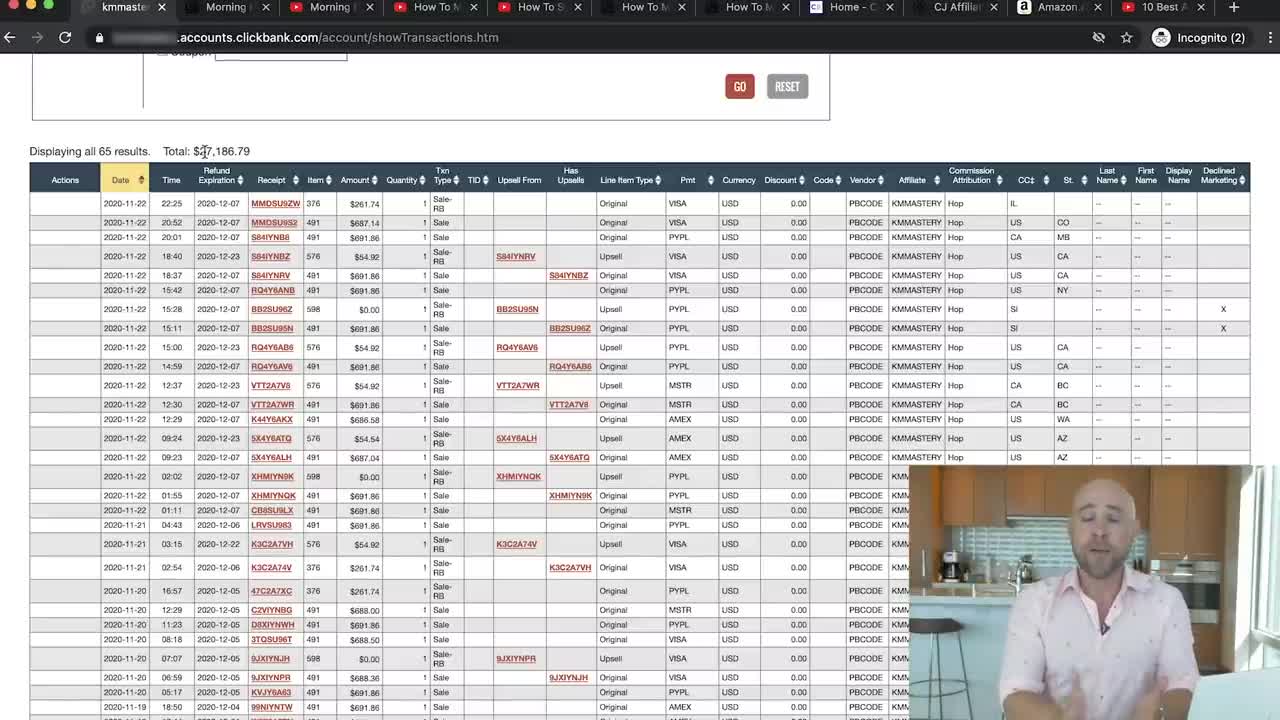The width and height of the screenshot is (1280, 720).
Task: Open receipt link RQ4Y6ANB
Action: pyautogui.click(x=272, y=291)
